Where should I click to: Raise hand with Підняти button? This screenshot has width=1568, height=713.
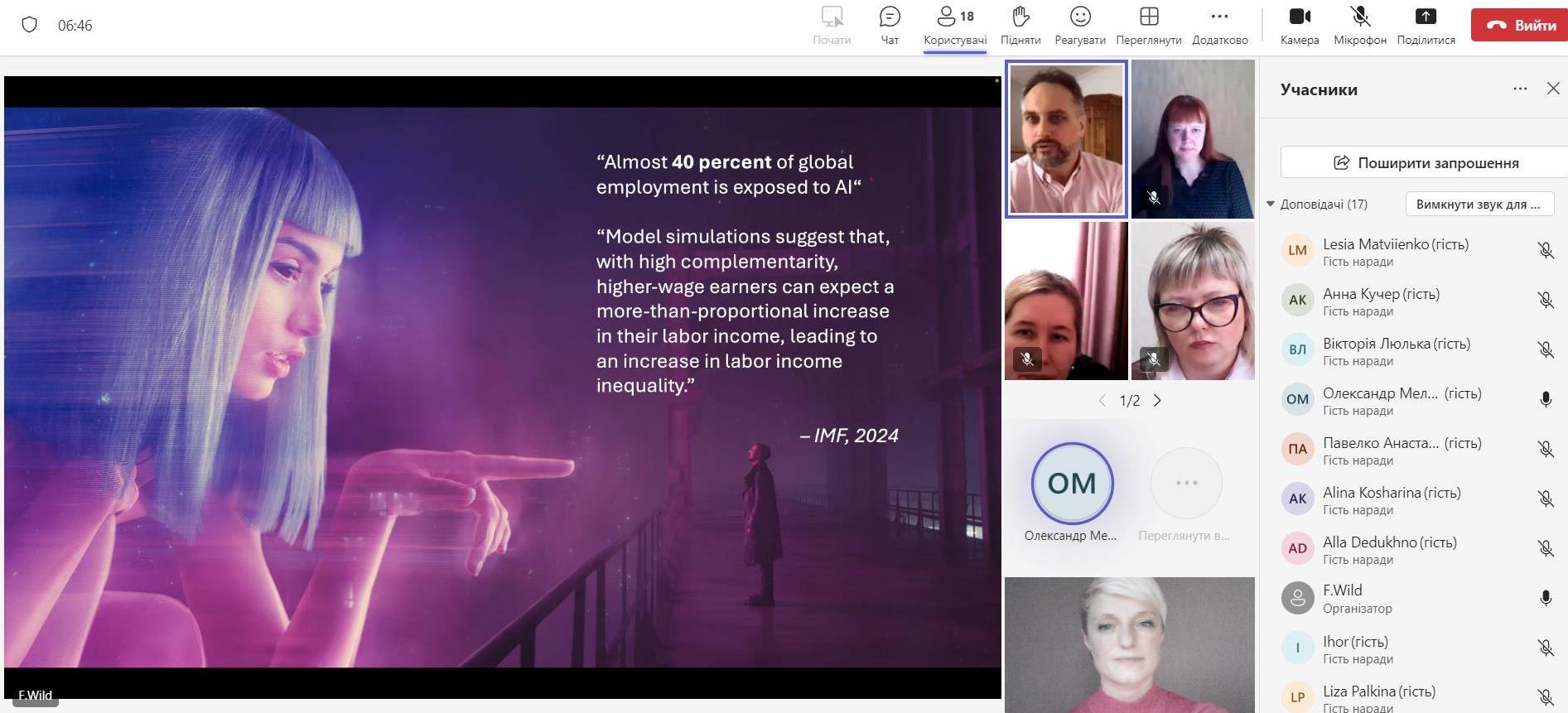click(1020, 26)
